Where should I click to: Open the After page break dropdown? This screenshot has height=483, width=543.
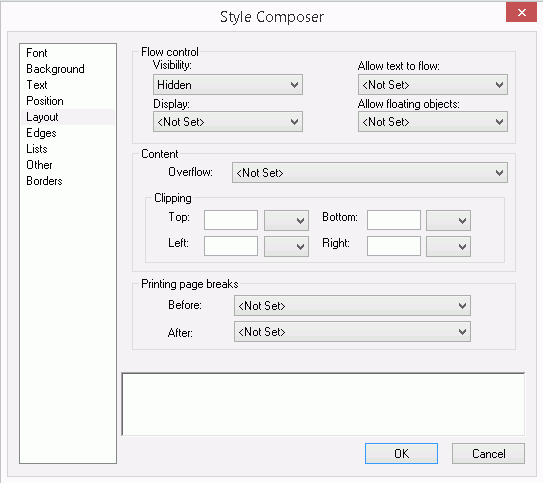(x=352, y=332)
